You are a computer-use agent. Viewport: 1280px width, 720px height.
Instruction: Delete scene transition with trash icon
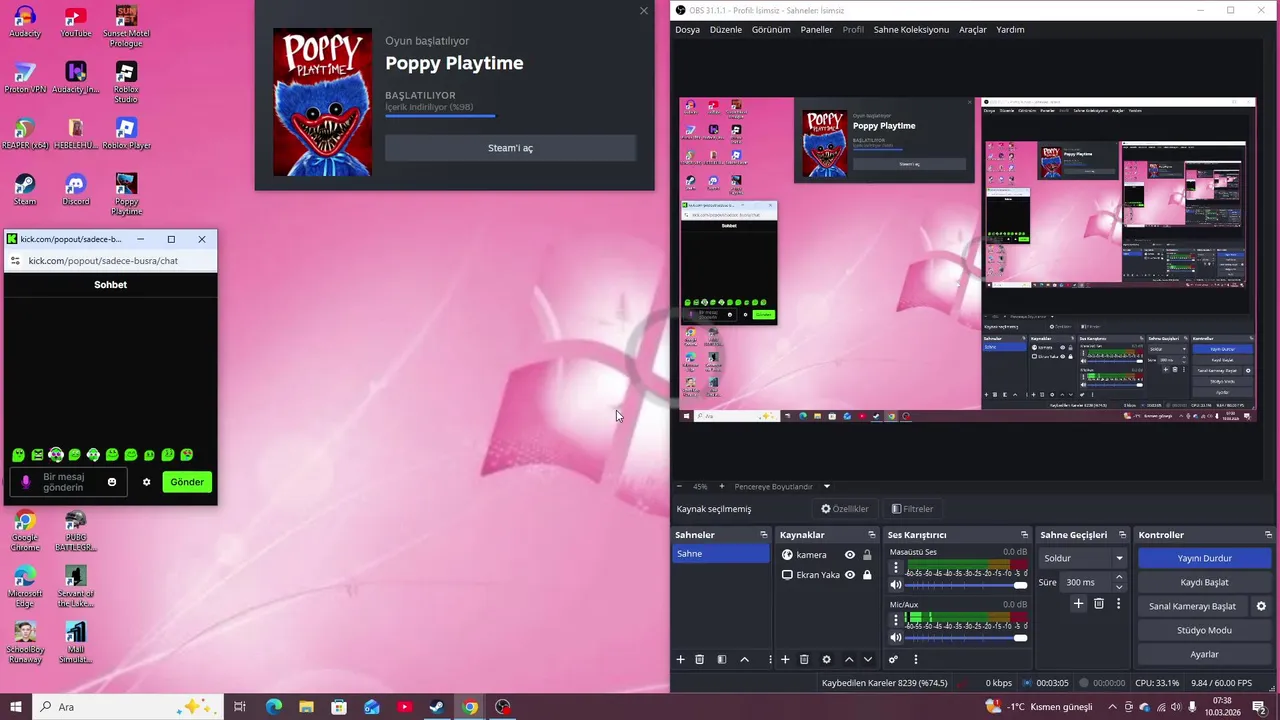pos(1099,604)
